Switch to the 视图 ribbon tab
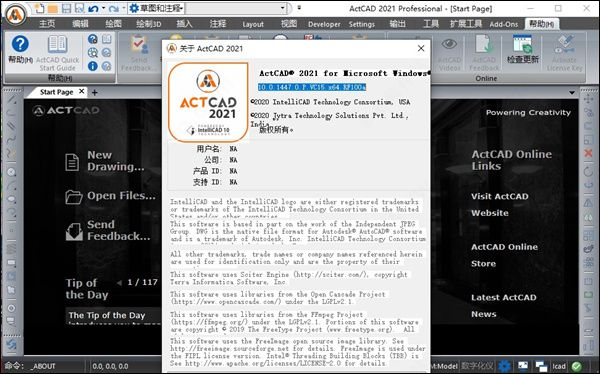The image size is (600, 374). [289, 24]
